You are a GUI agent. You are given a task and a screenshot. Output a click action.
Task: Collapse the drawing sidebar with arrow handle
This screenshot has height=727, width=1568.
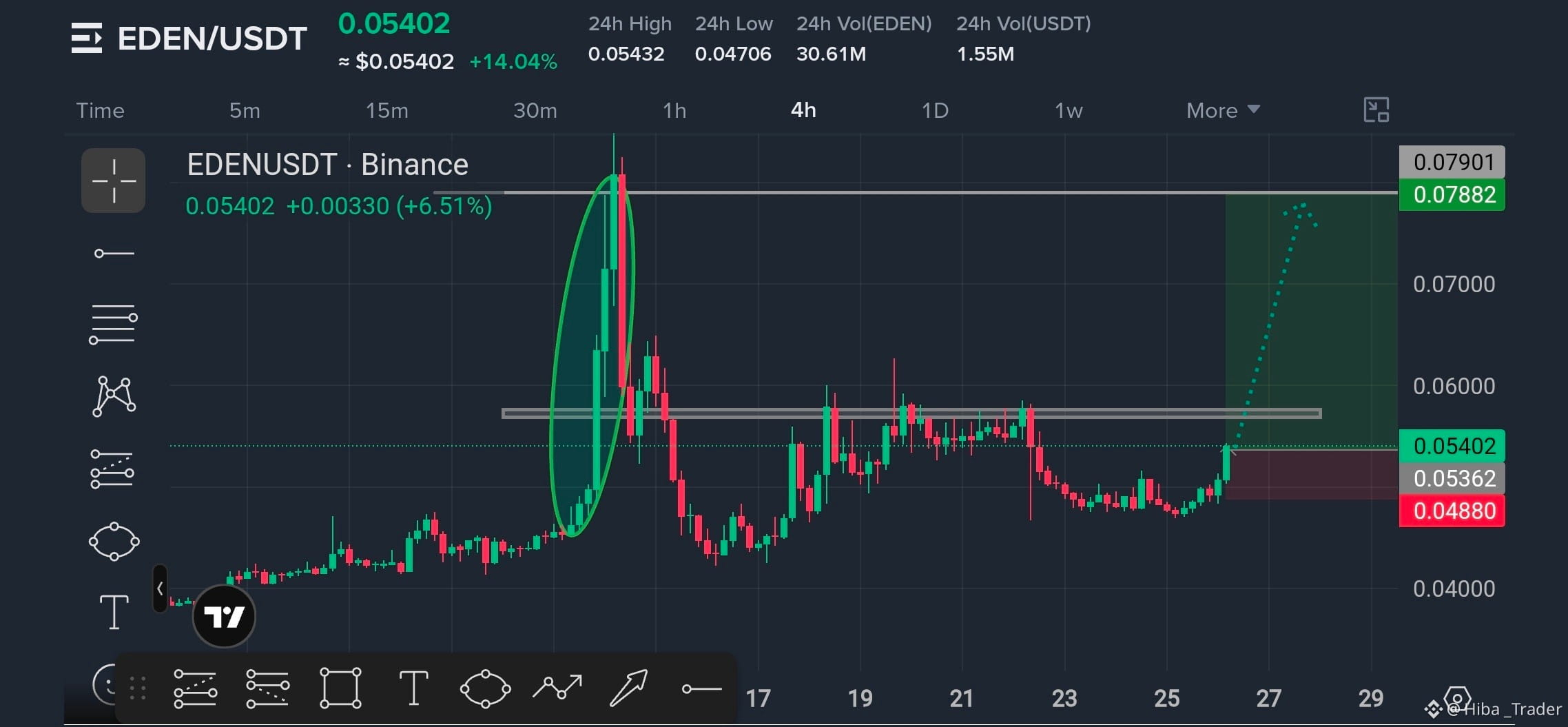pos(160,588)
